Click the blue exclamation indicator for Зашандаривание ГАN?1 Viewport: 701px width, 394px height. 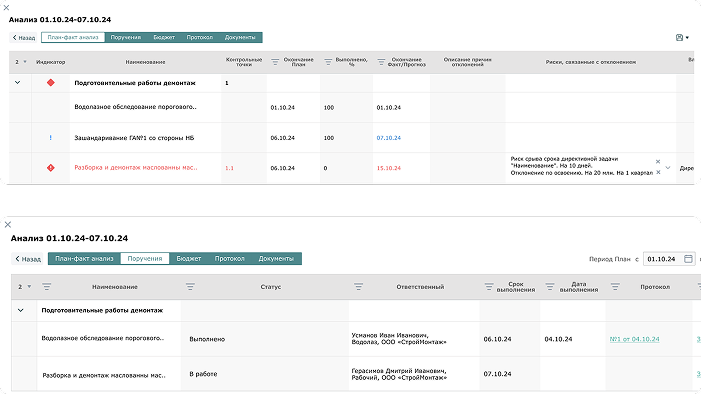tap(51, 138)
